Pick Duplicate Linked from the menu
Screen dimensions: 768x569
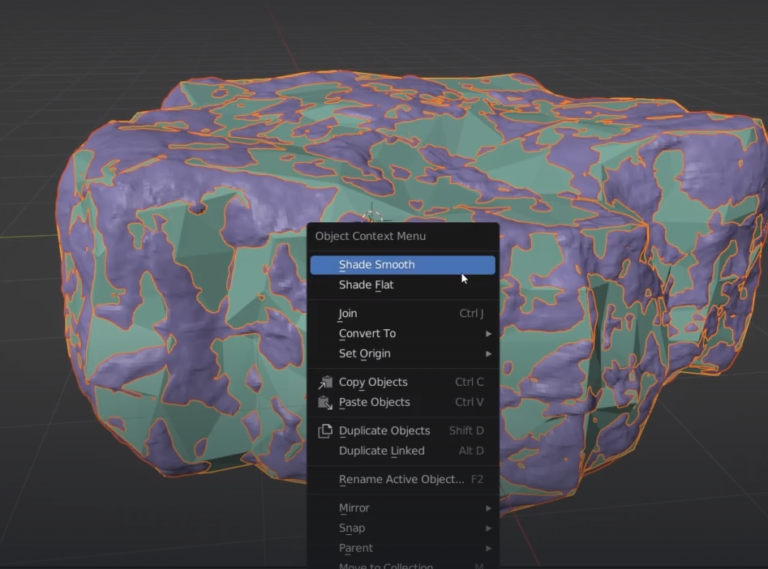point(381,451)
